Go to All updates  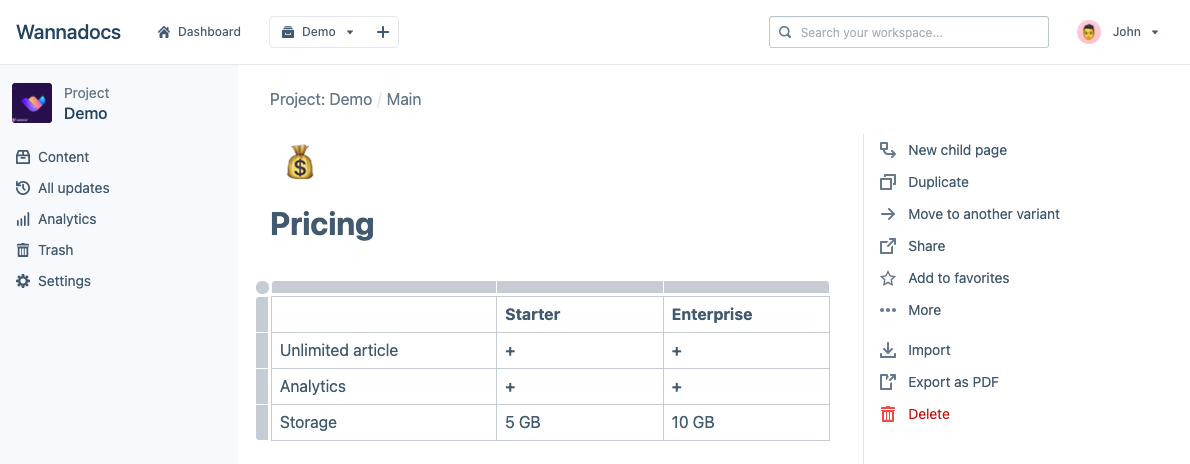(73, 188)
